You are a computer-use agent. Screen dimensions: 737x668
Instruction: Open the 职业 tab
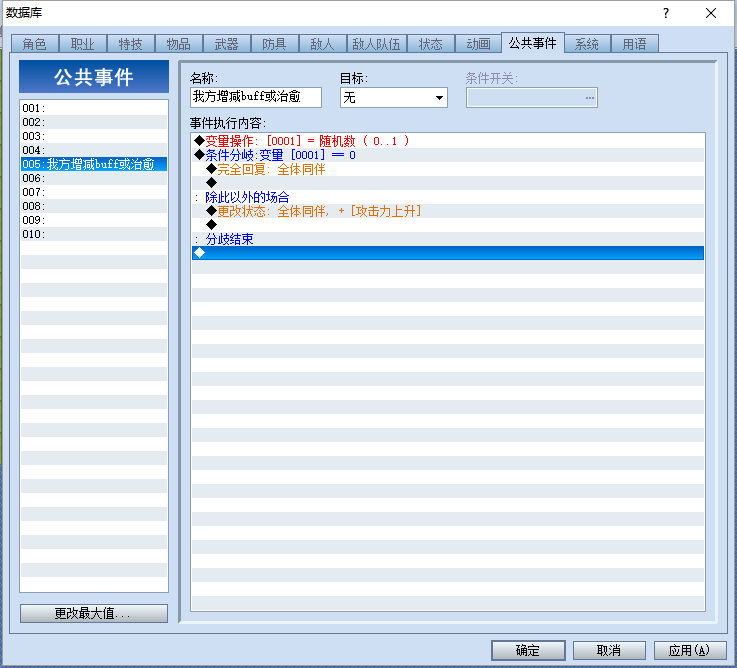[x=82, y=44]
